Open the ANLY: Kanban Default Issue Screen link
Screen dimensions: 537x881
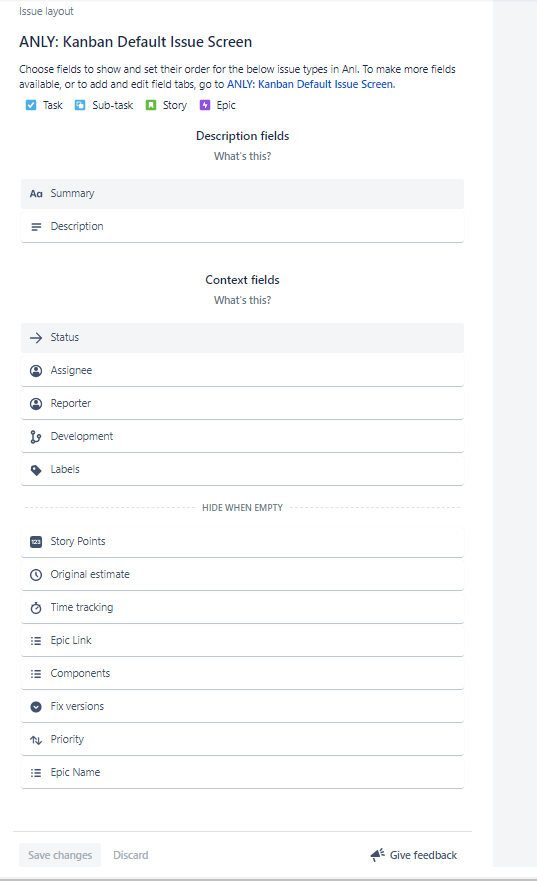[x=310, y=84]
